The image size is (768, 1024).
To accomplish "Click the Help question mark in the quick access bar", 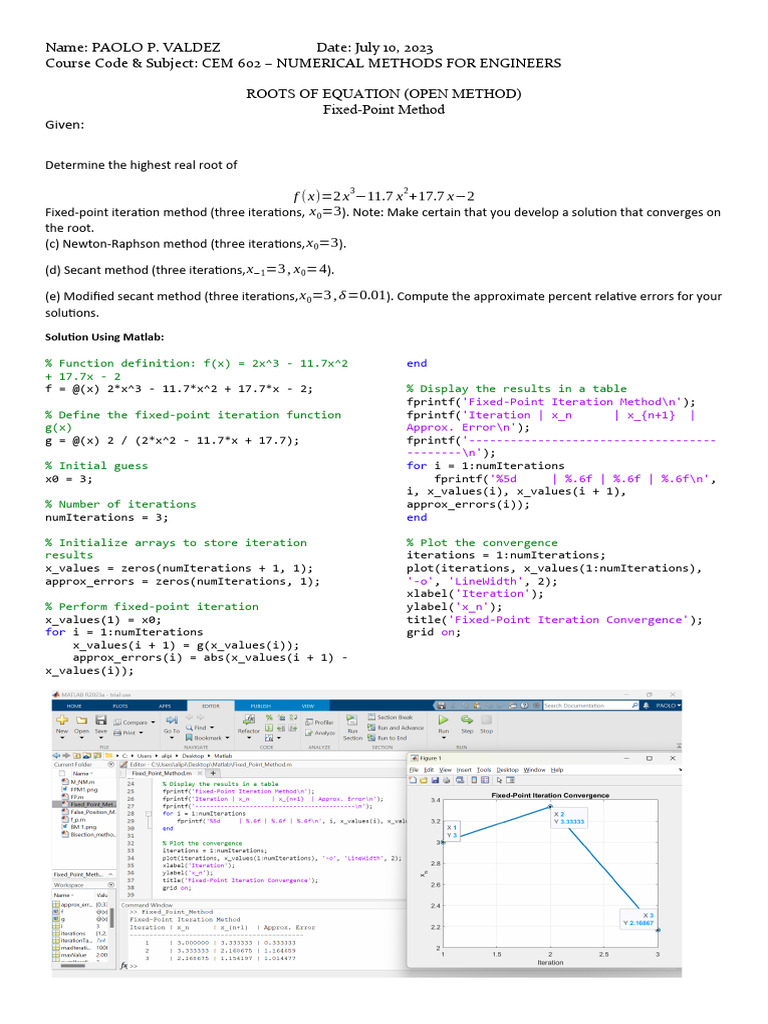I will click(524, 705).
